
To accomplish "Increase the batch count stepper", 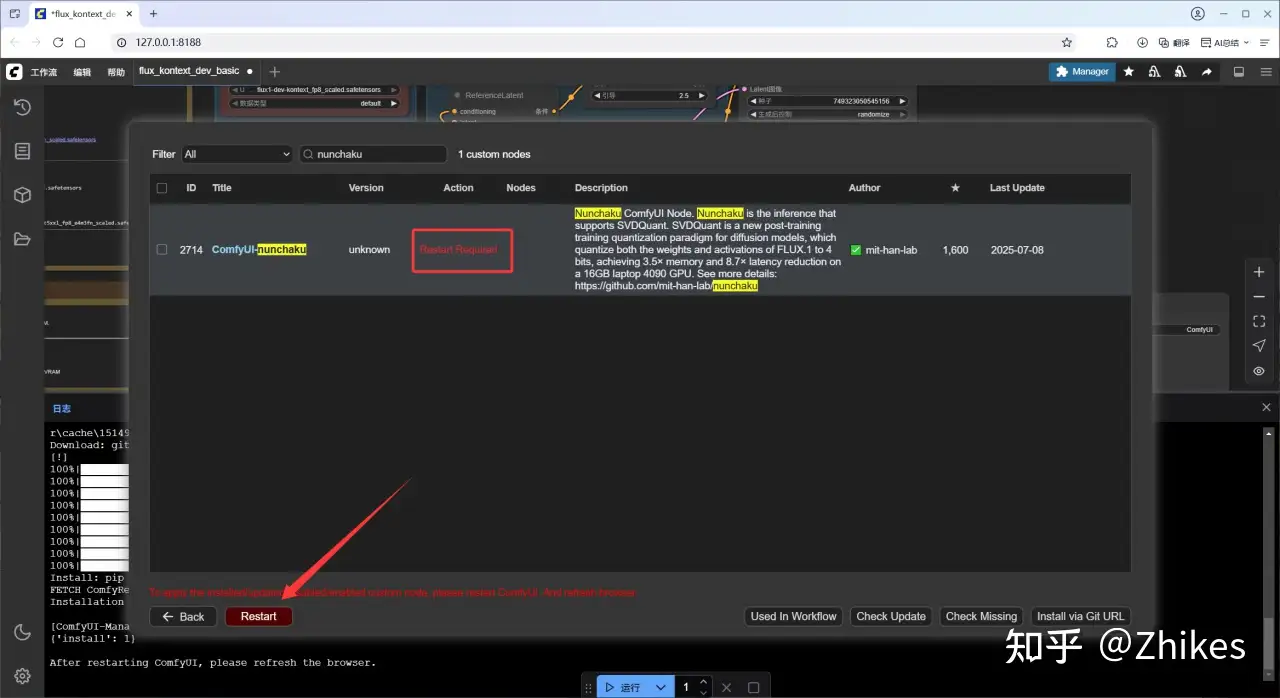I will click(x=704, y=683).
